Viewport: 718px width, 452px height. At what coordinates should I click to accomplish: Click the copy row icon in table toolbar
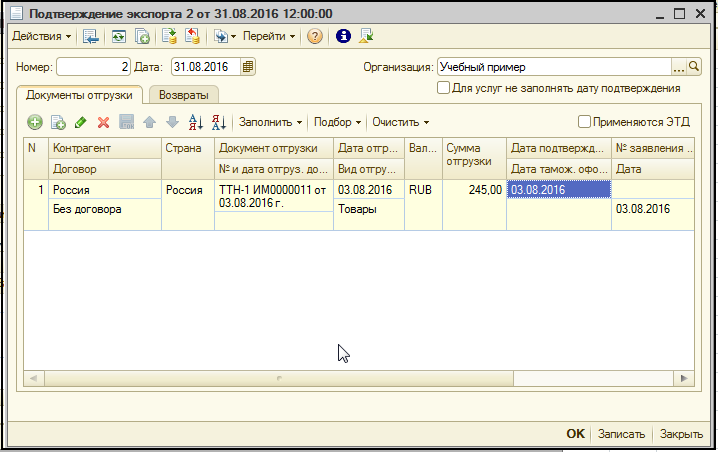[x=58, y=122]
